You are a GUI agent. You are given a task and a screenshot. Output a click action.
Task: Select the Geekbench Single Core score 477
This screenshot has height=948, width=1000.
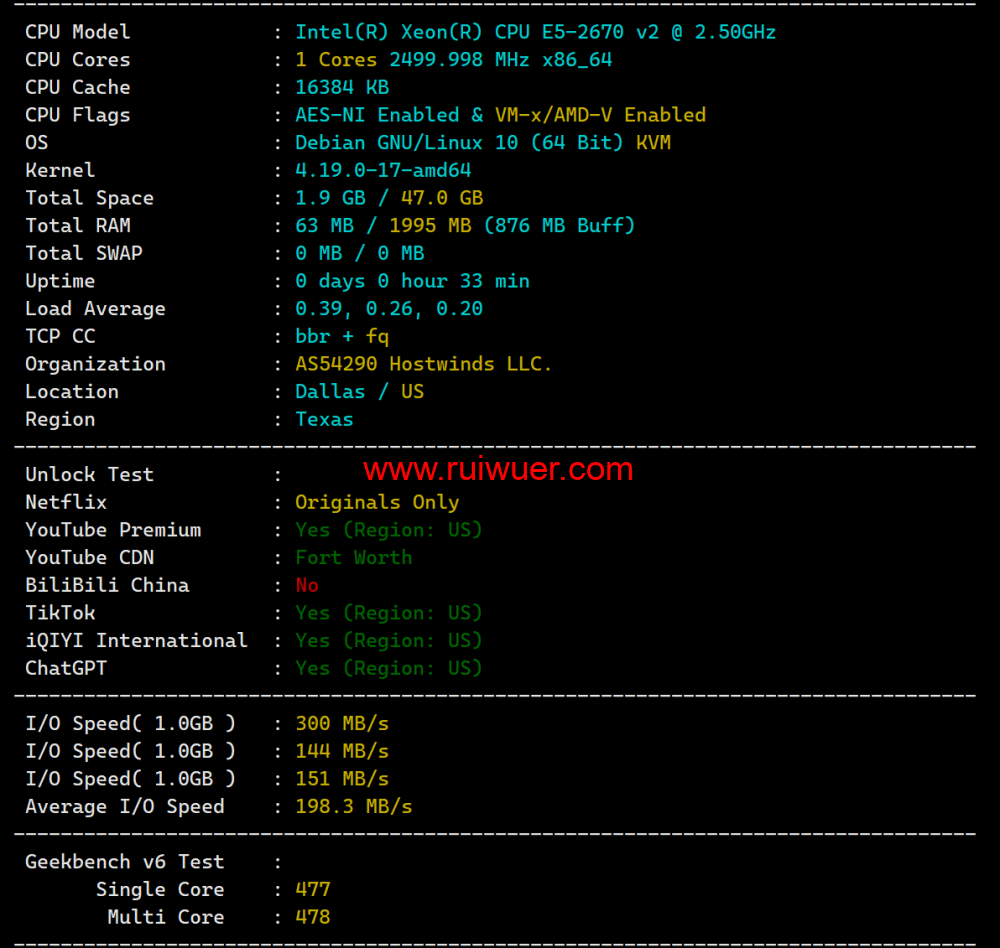click(312, 890)
